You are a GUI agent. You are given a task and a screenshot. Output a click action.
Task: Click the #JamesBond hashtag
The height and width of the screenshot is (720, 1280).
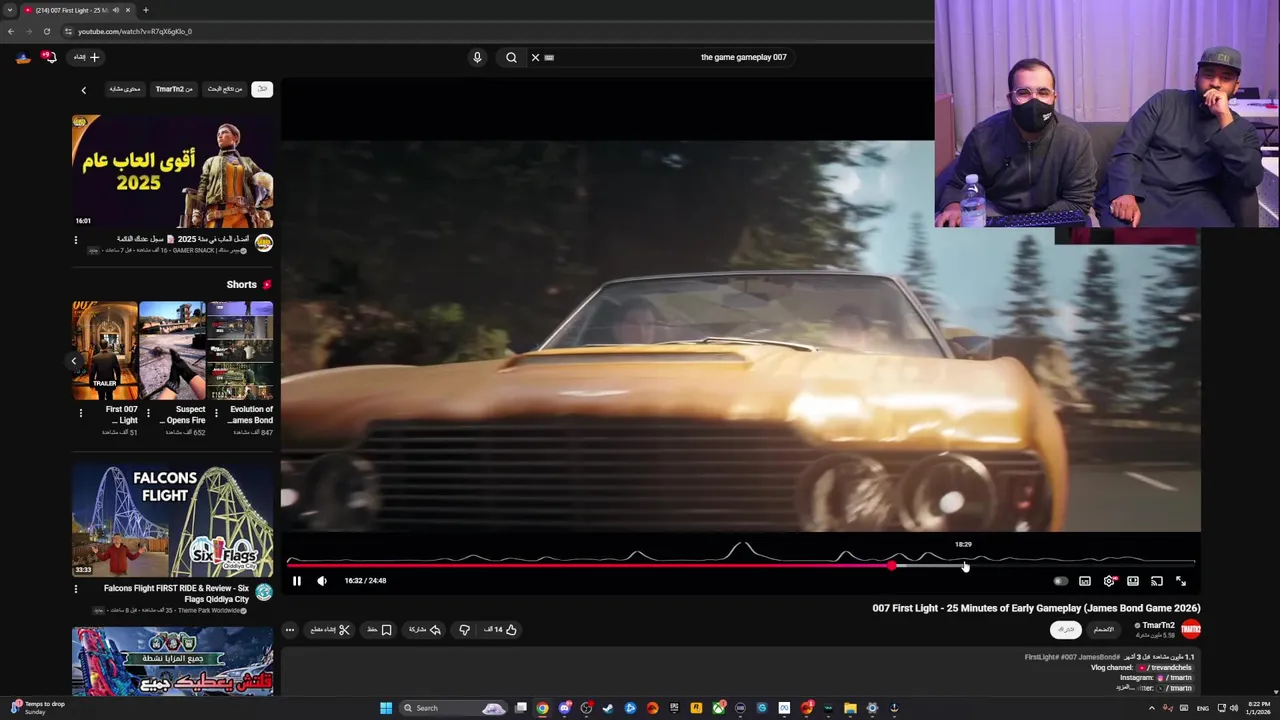click(1099, 657)
